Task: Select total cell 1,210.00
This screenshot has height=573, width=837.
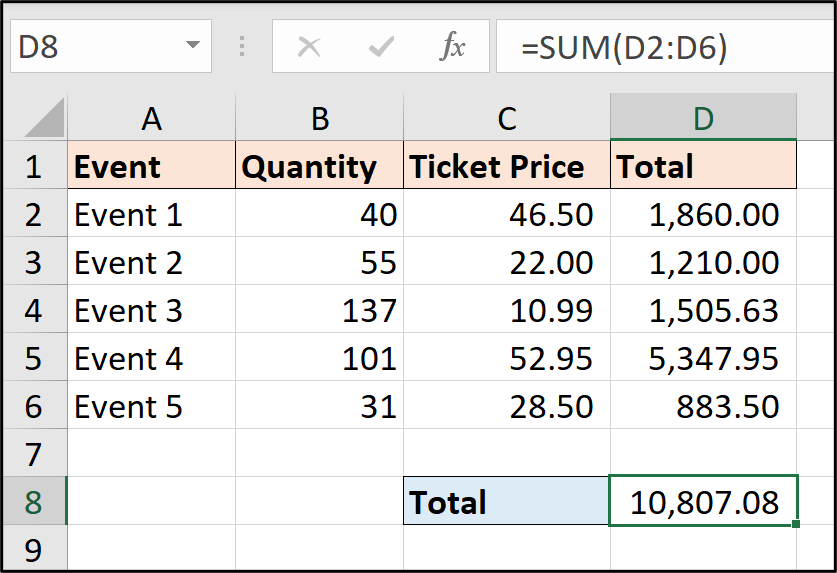Action: (x=703, y=261)
